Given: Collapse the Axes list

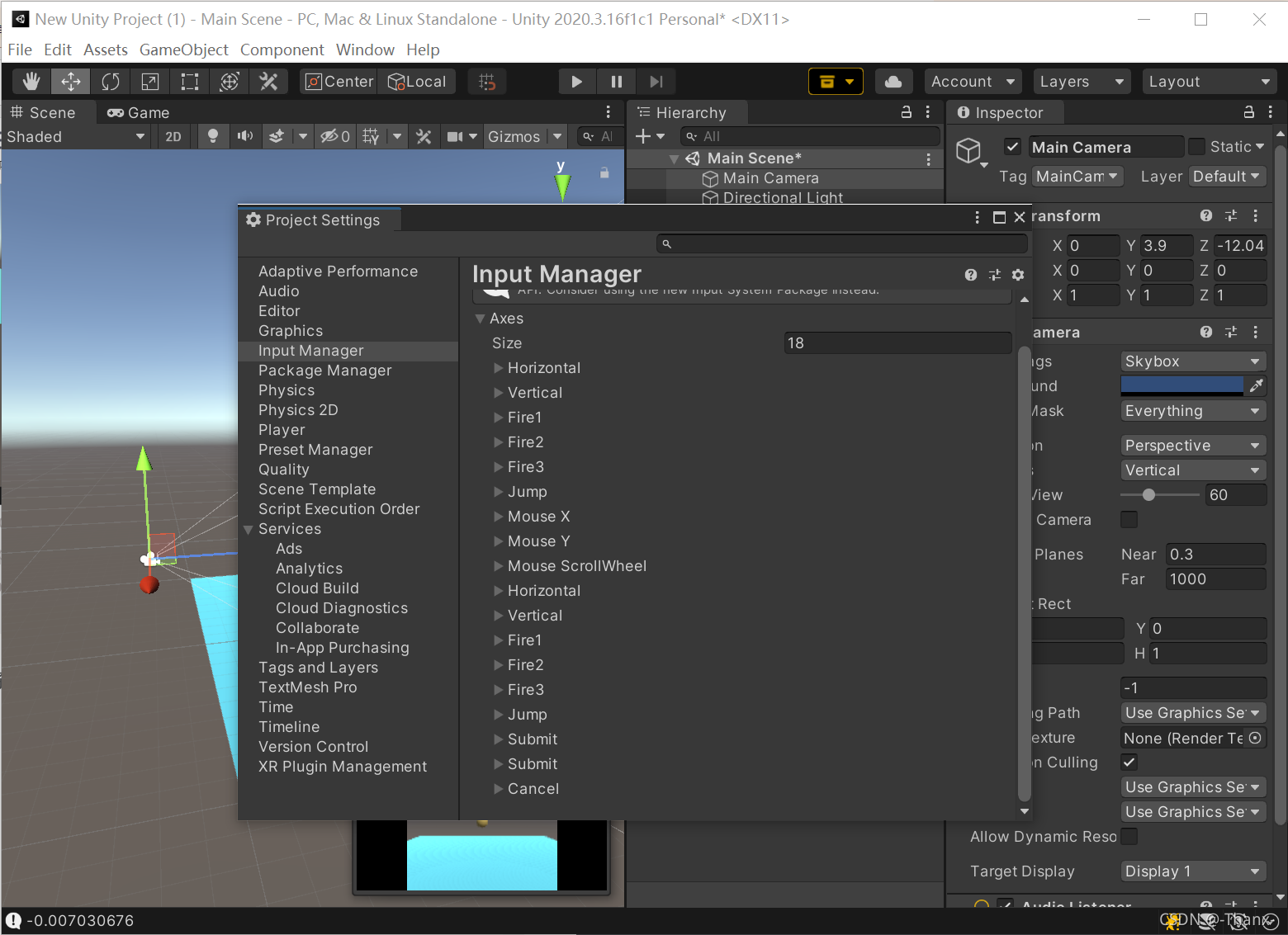Looking at the screenshot, I should (480, 319).
